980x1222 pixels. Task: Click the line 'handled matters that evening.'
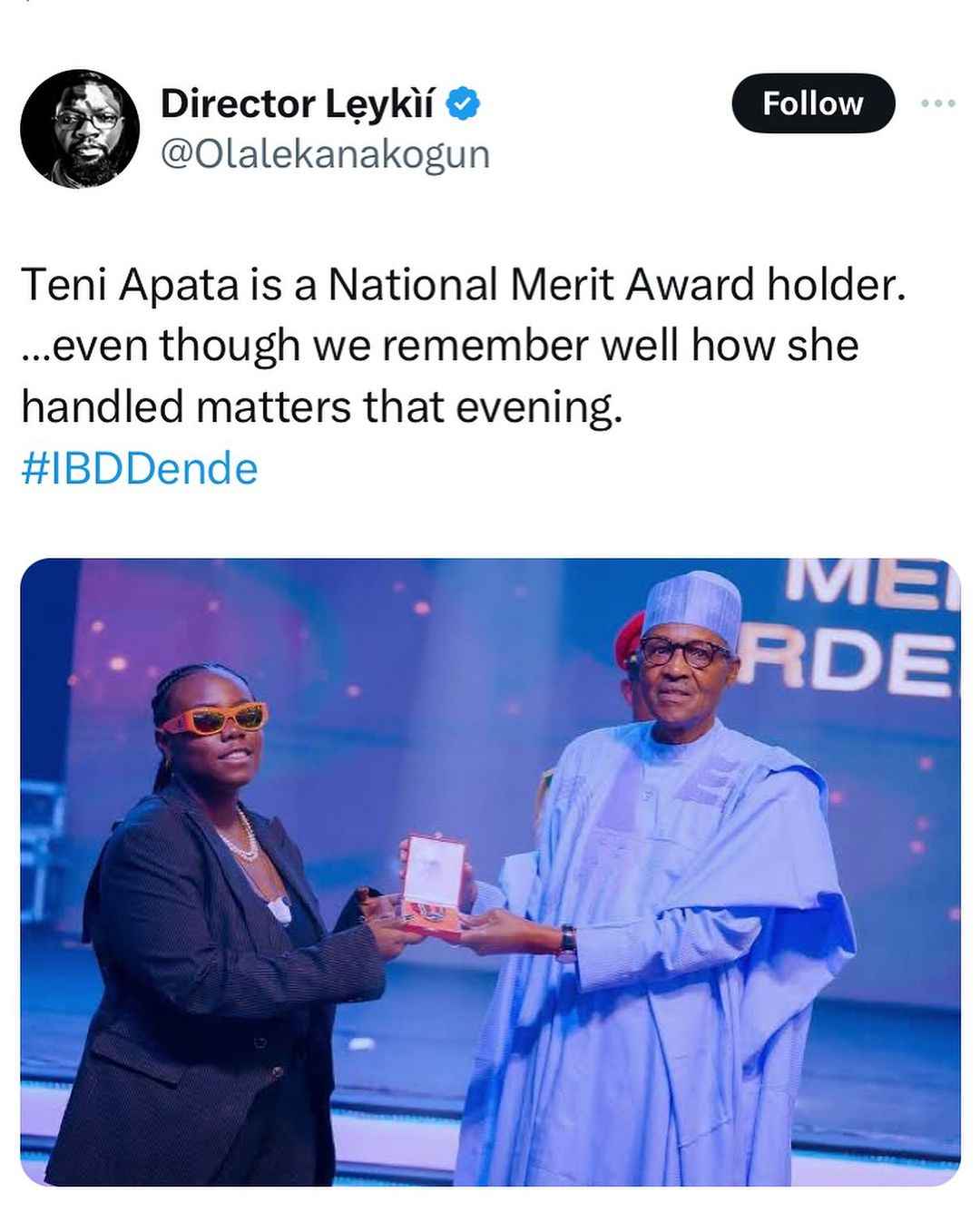322,406
